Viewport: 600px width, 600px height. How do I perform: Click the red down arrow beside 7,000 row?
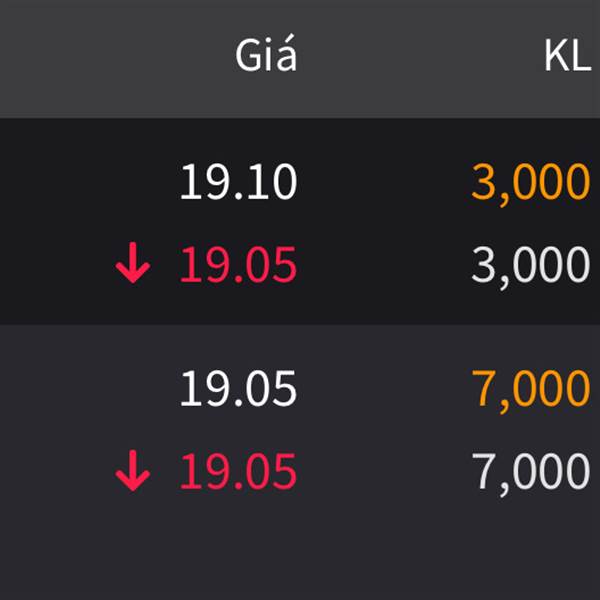133,470
